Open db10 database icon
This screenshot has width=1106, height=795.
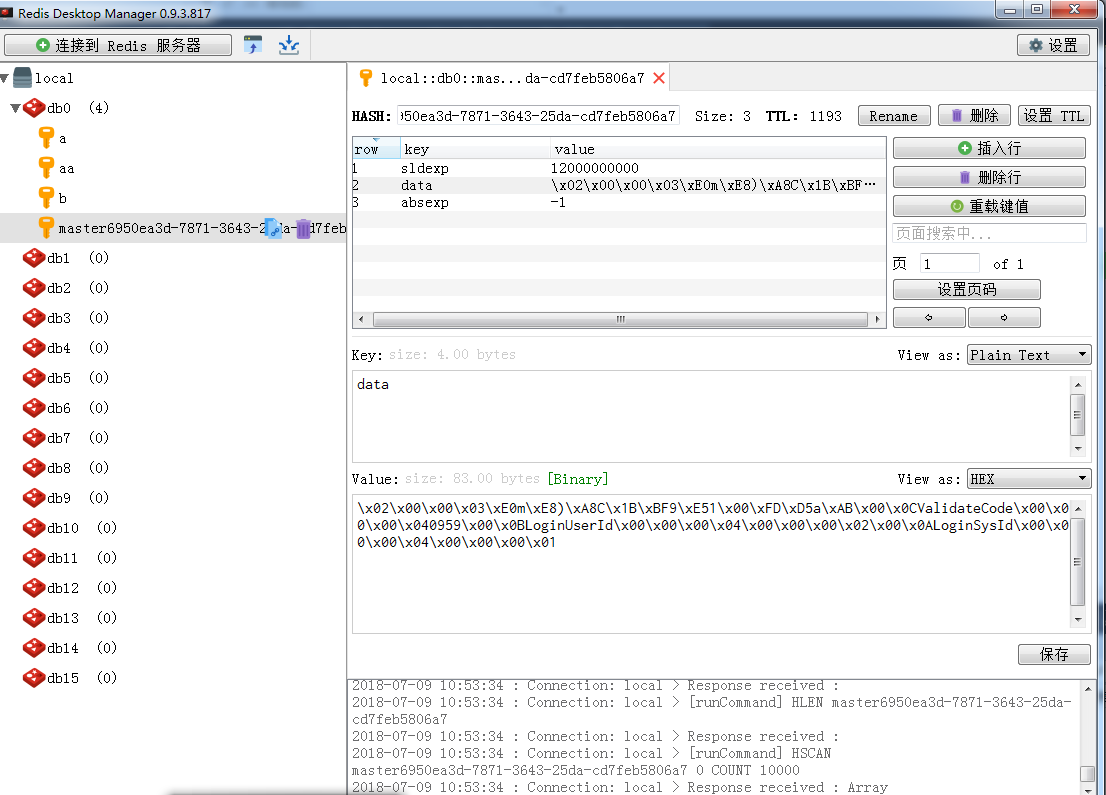[x=34, y=528]
